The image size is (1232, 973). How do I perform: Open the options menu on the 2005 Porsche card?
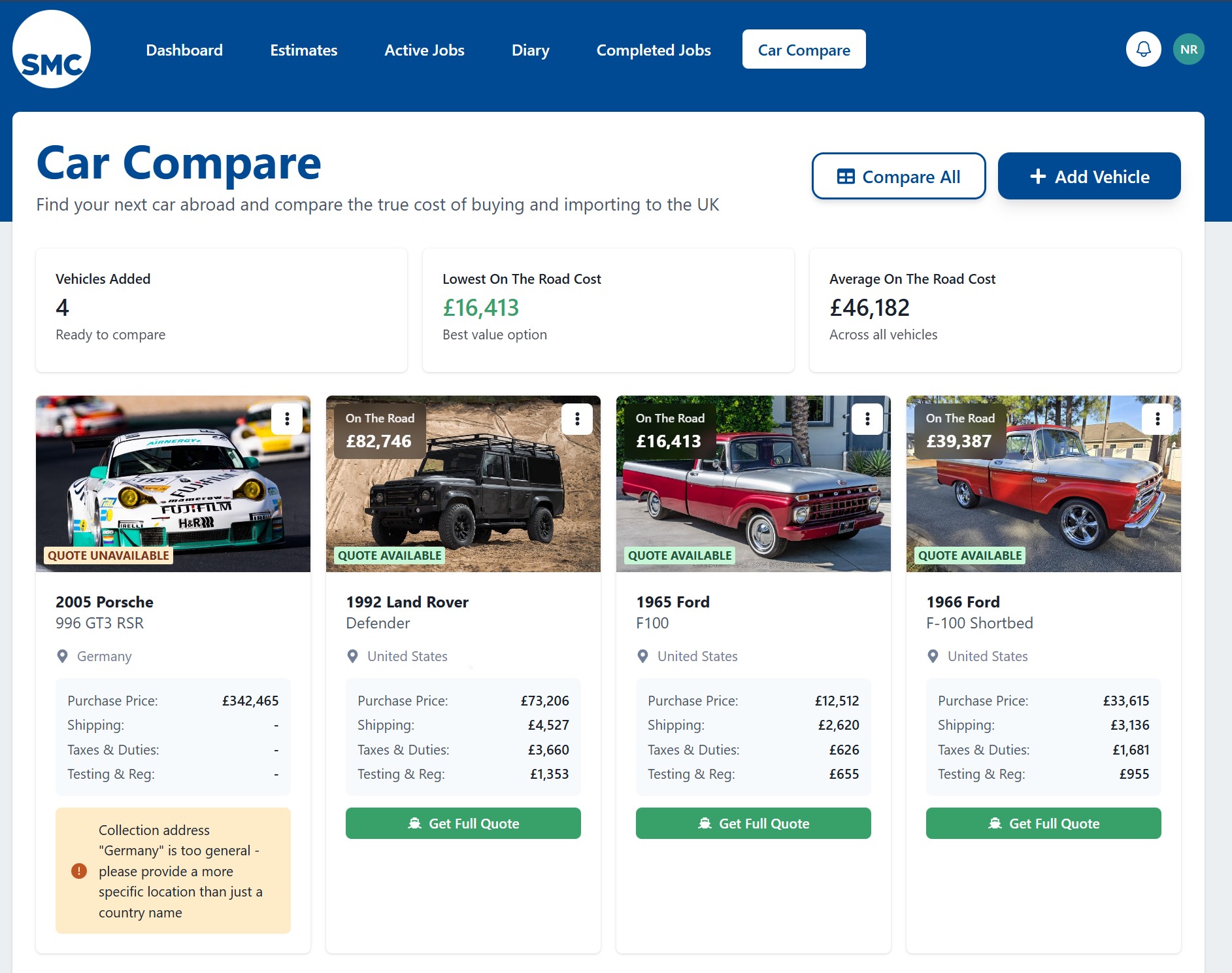(x=286, y=419)
